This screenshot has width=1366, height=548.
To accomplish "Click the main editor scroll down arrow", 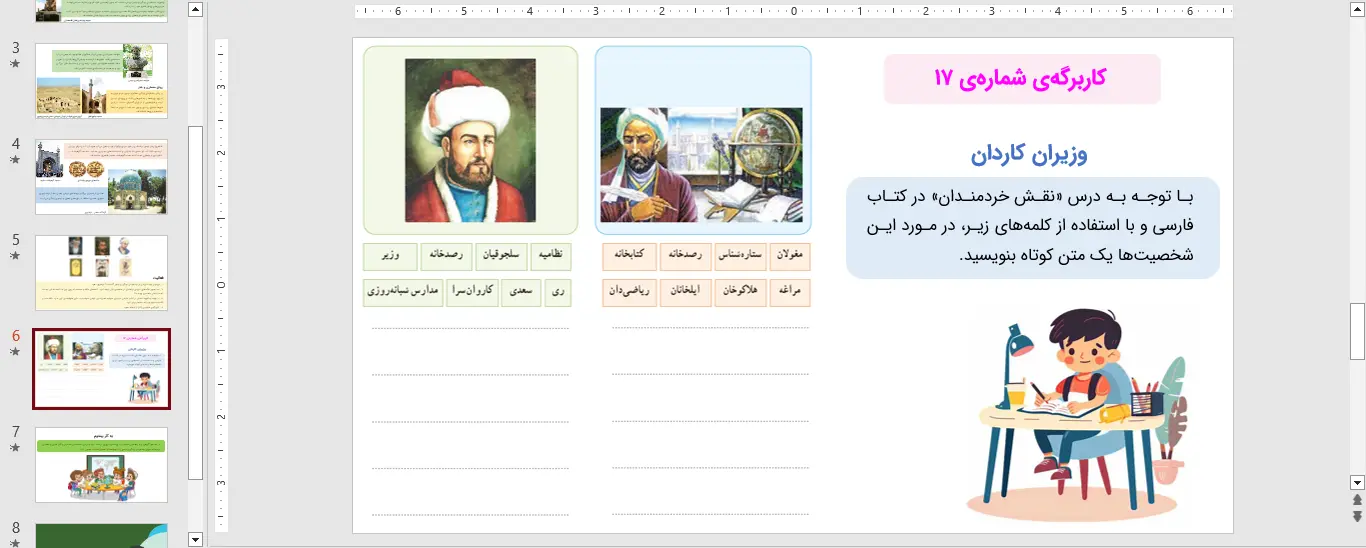I will point(1357,481).
